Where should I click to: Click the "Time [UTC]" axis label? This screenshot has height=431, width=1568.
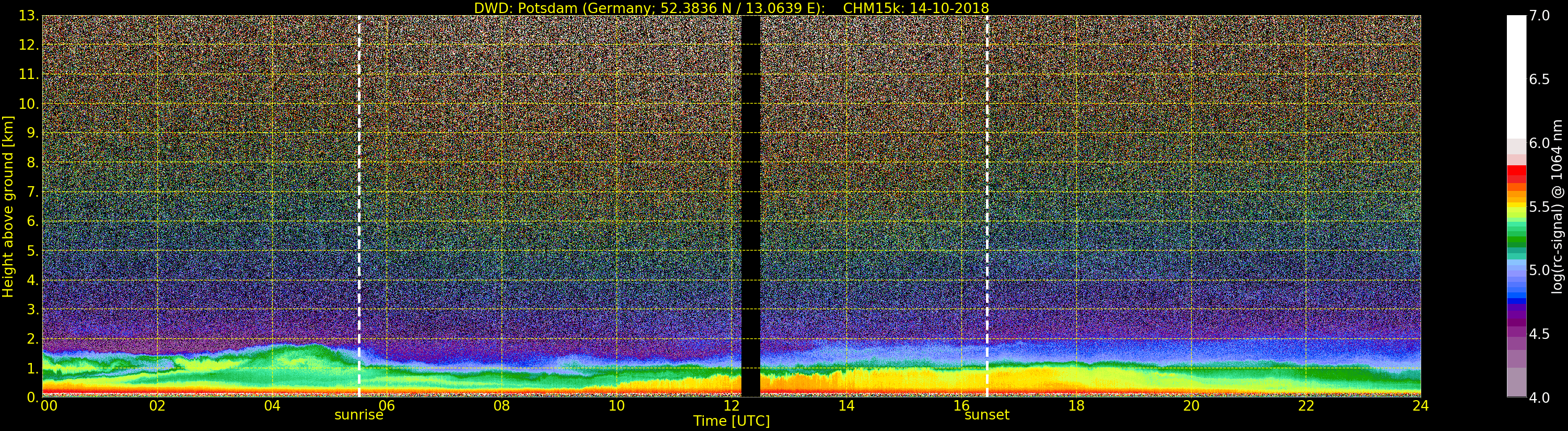point(731,421)
